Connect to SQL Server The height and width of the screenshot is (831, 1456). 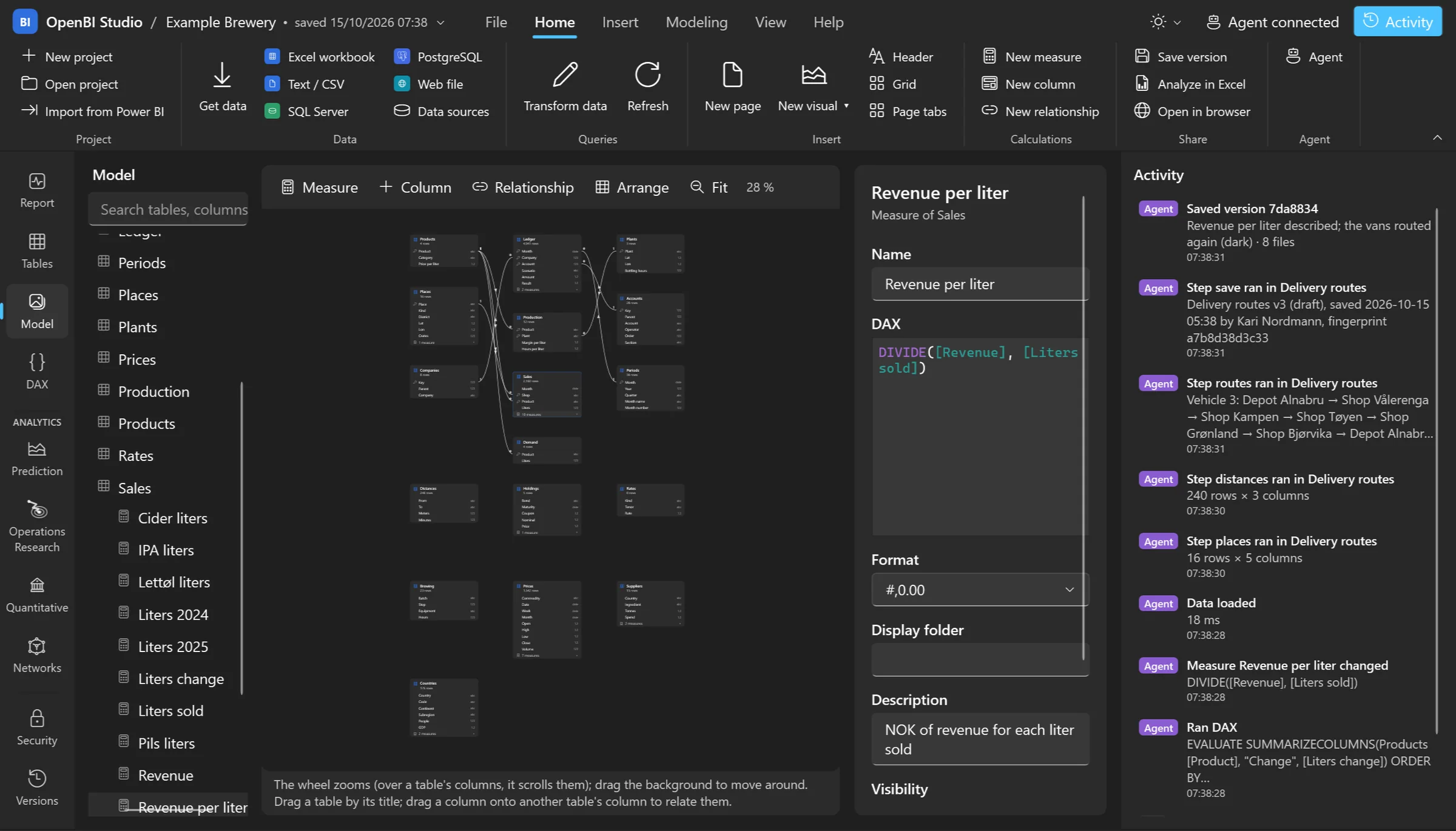[306, 111]
